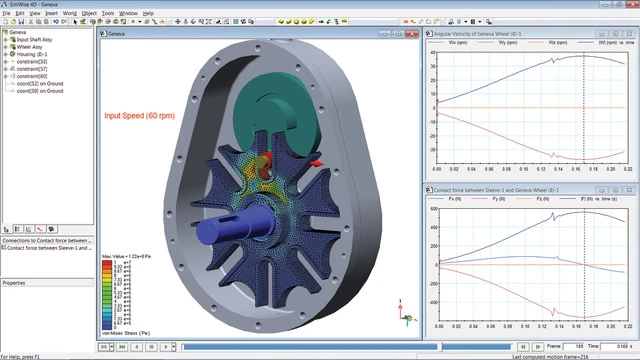Expand the Input Shaft Assy node
The height and width of the screenshot is (360, 640).
pos(6,40)
